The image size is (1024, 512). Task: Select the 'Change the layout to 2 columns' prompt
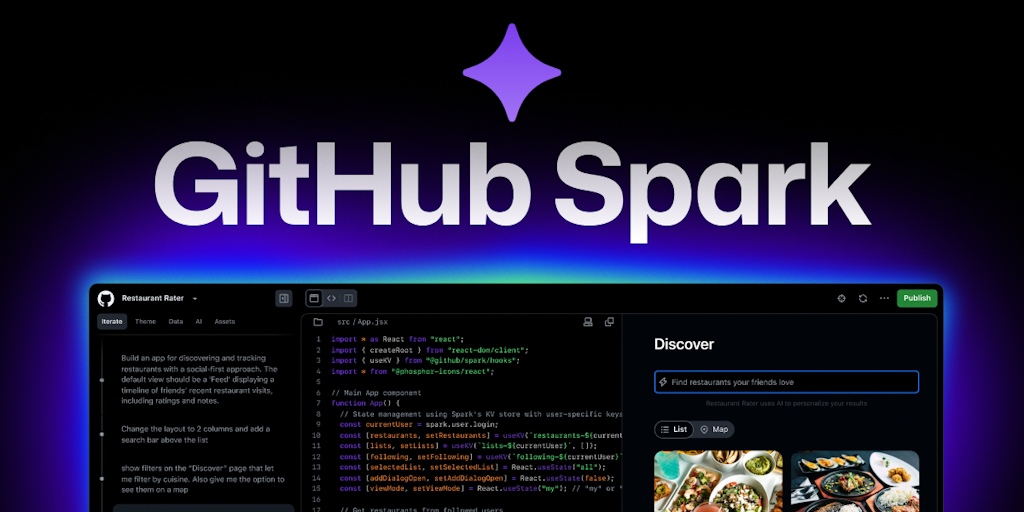pyautogui.click(x=195, y=434)
